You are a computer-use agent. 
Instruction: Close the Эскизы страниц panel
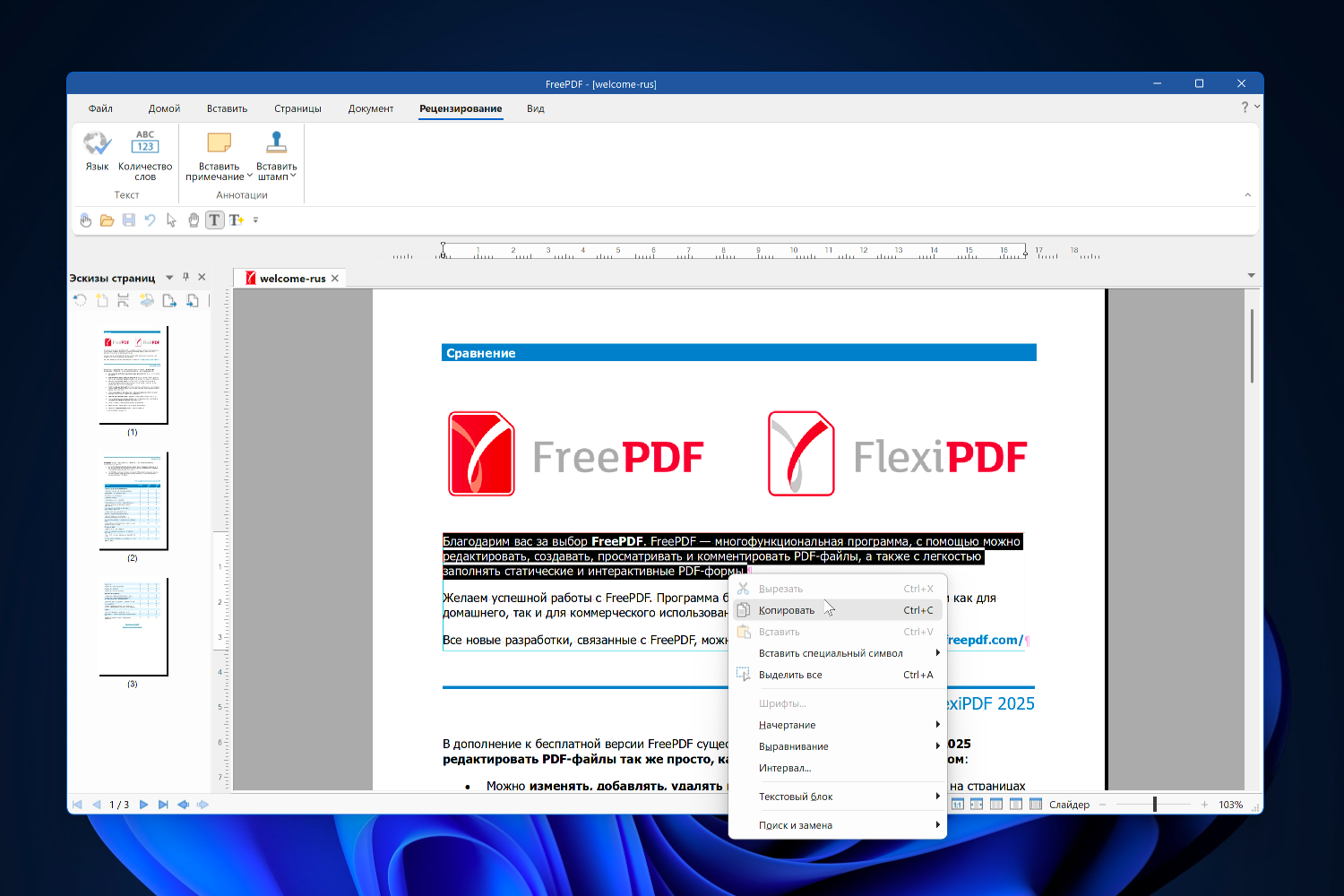point(202,278)
